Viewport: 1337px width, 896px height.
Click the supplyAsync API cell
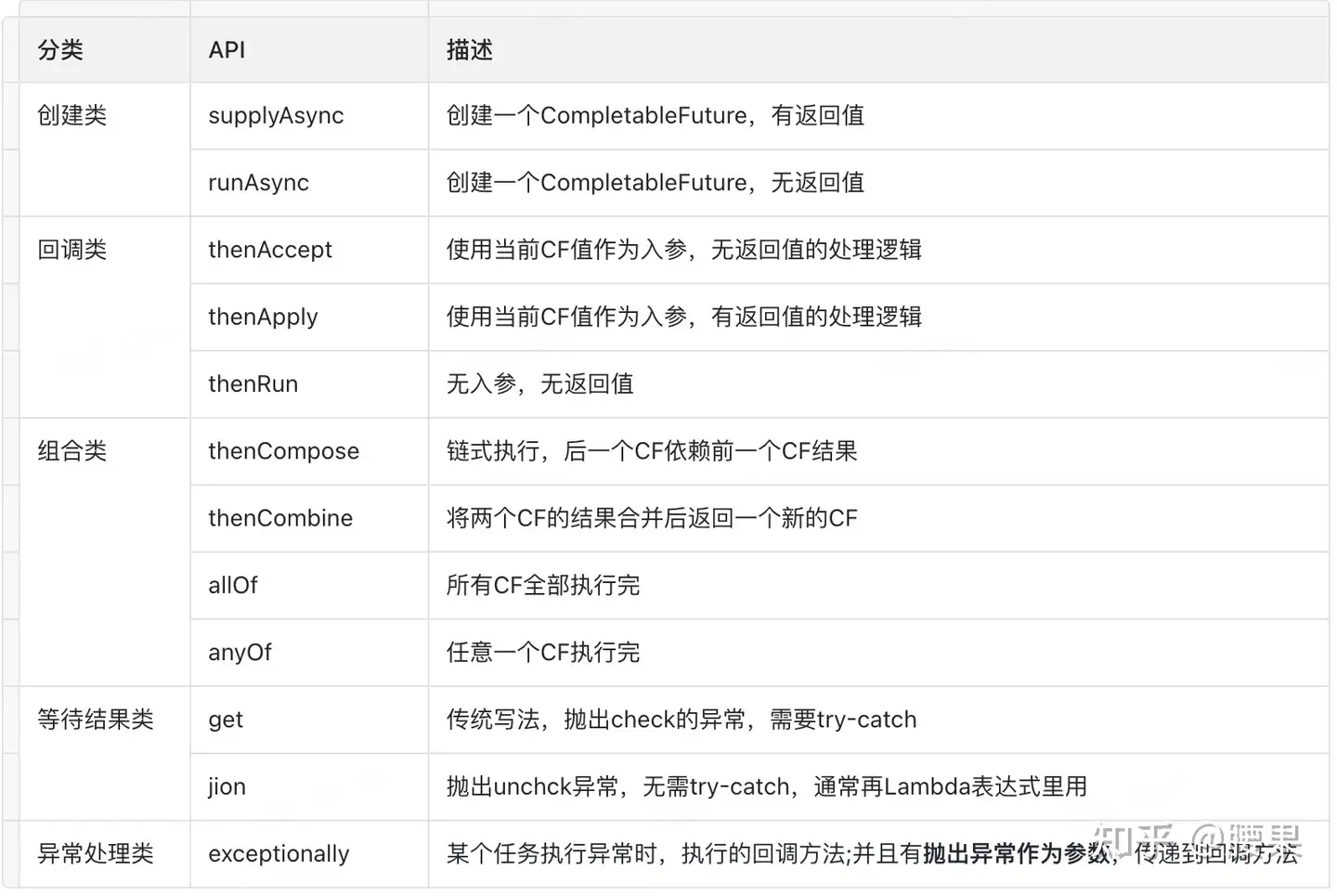click(x=276, y=116)
